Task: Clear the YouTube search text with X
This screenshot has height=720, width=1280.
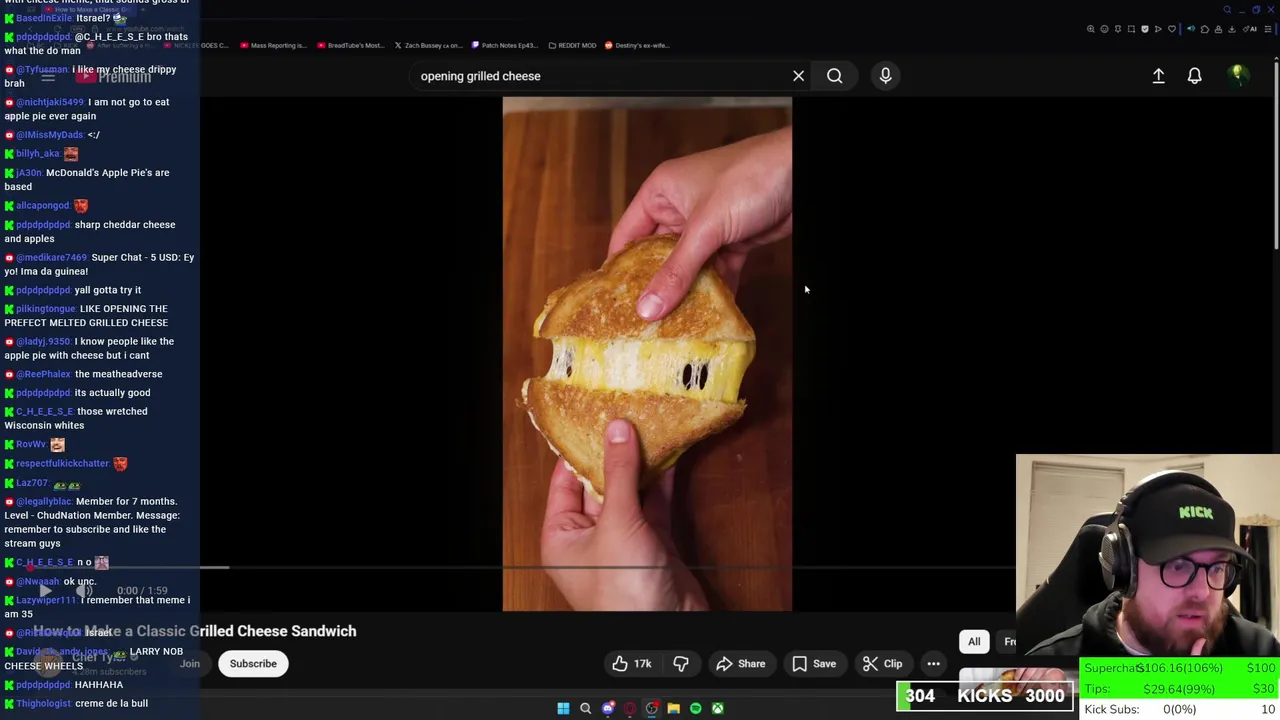Action: point(798,76)
